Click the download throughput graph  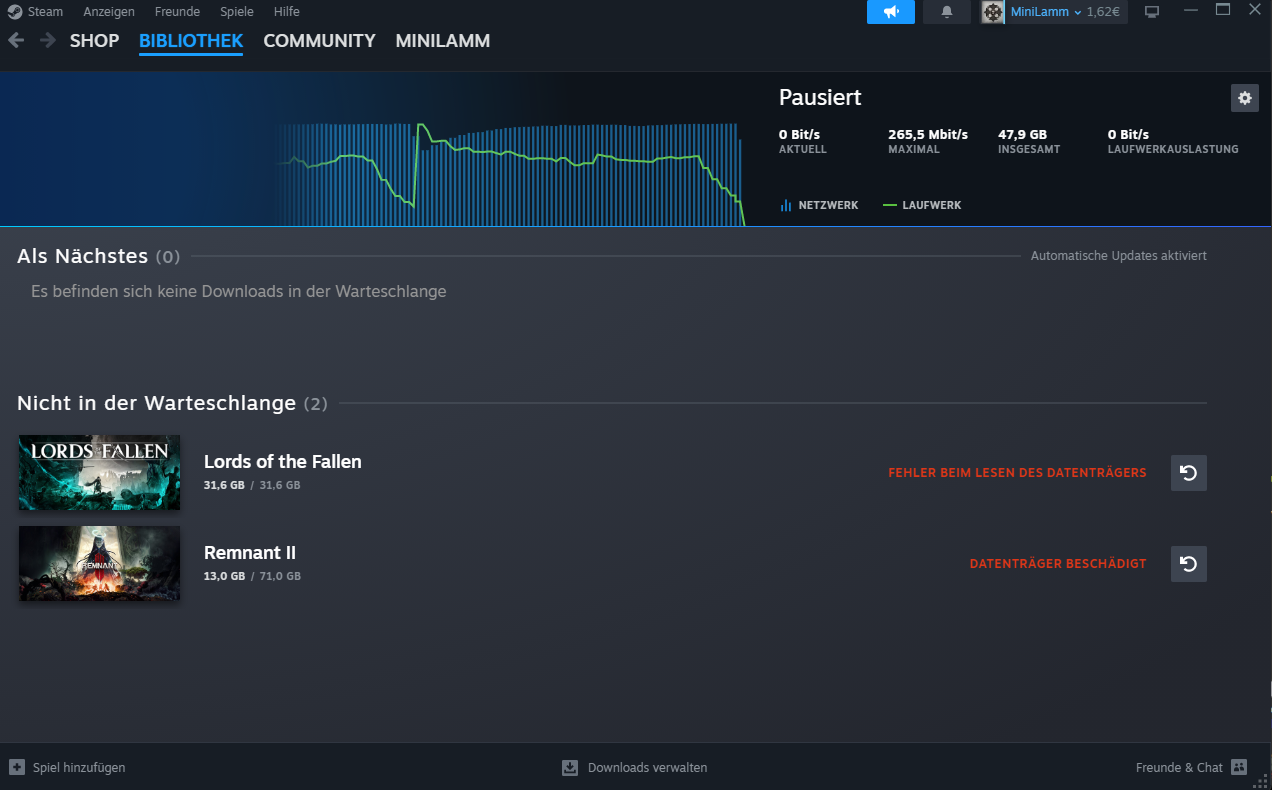(x=510, y=173)
